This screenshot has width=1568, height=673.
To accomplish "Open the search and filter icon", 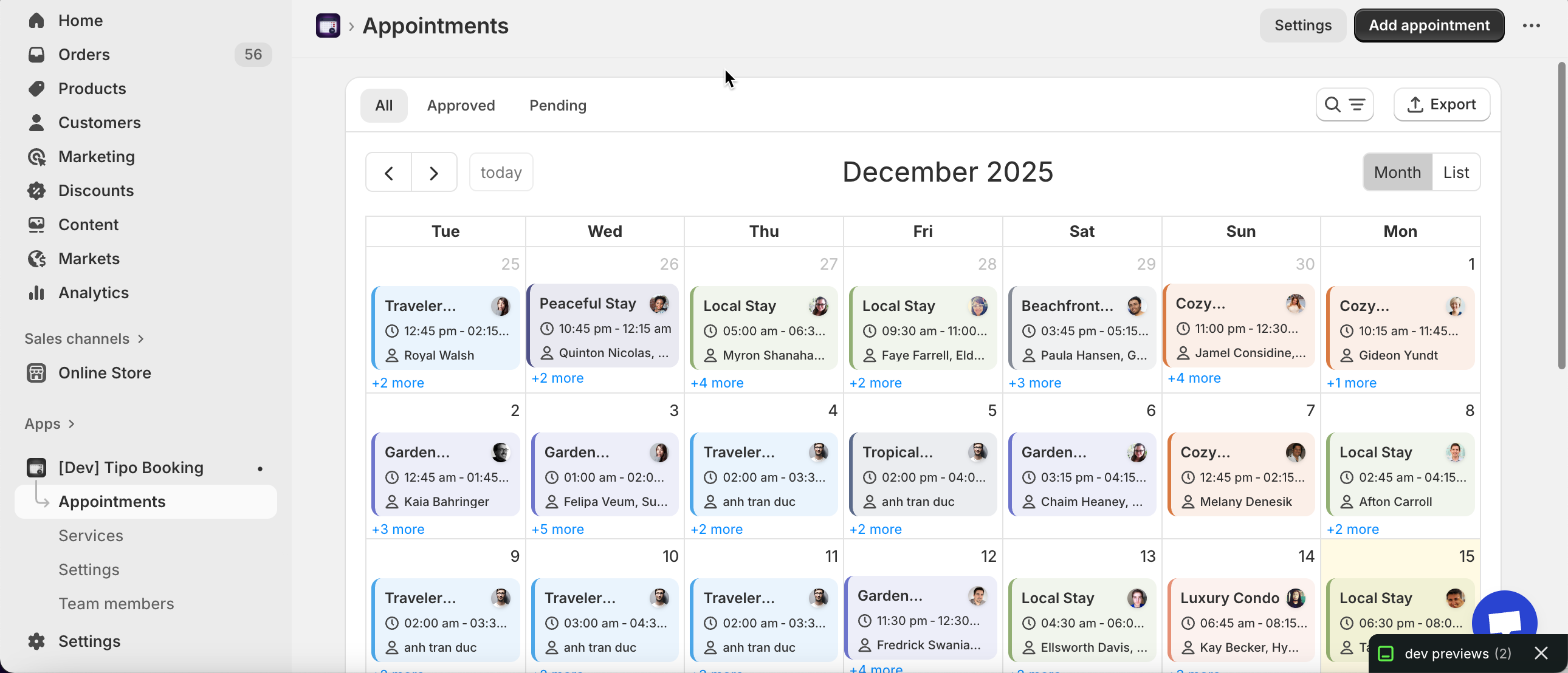I will (x=1344, y=104).
